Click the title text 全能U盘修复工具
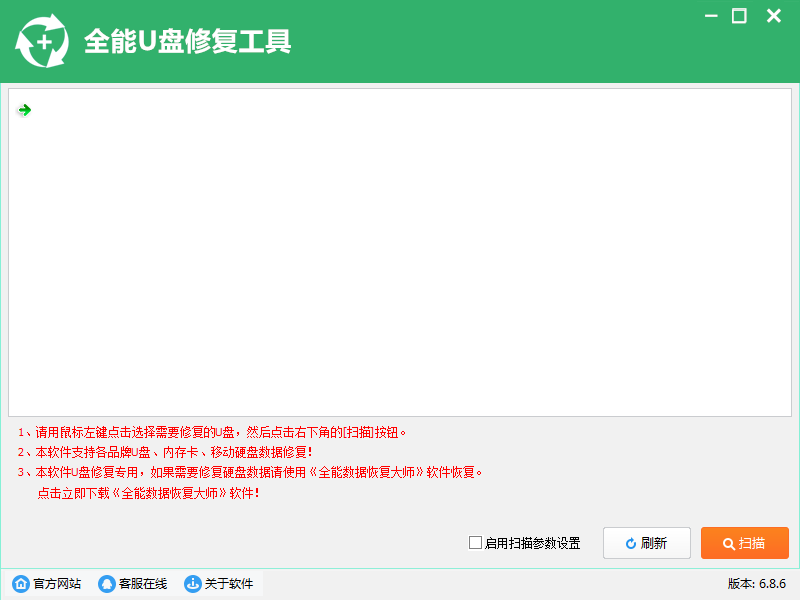The width and height of the screenshot is (800, 600). [187, 41]
